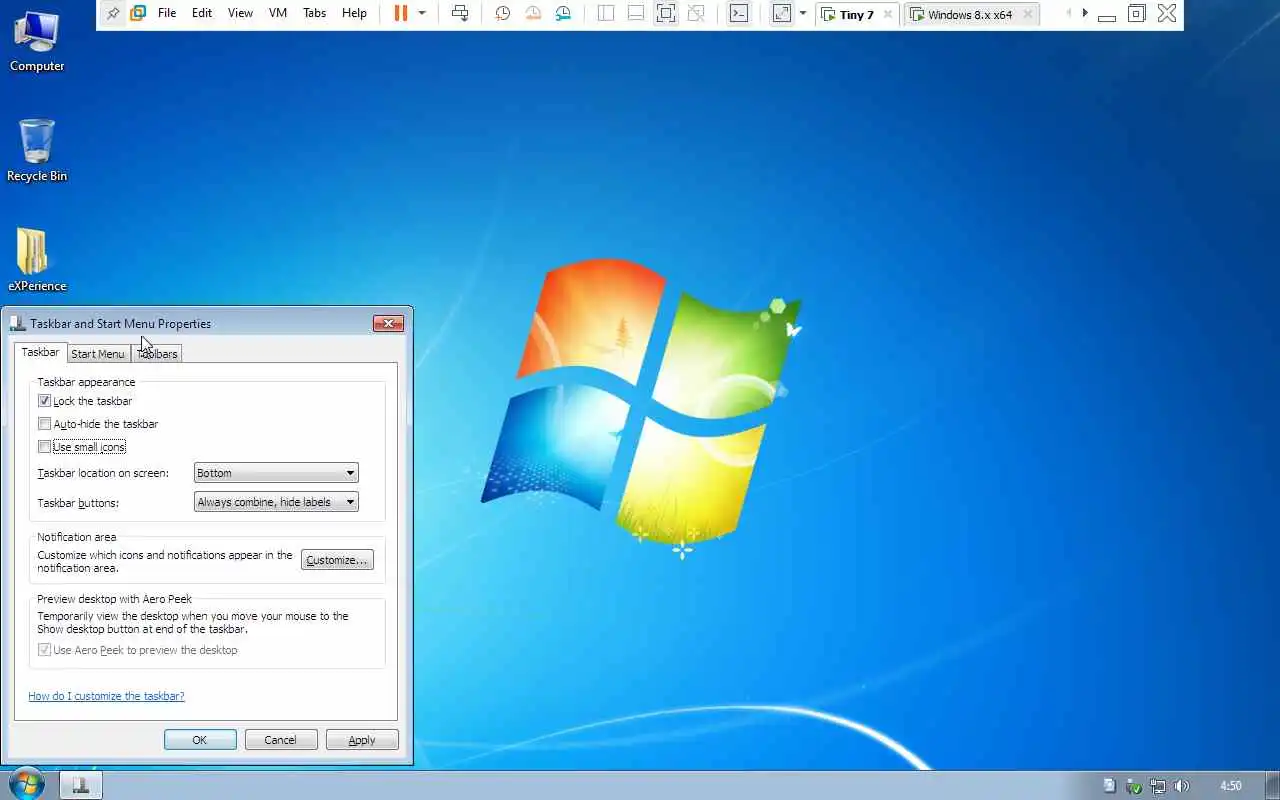1280x800 pixels.
Task: Click Apply in Taskbar Properties
Action: point(362,740)
